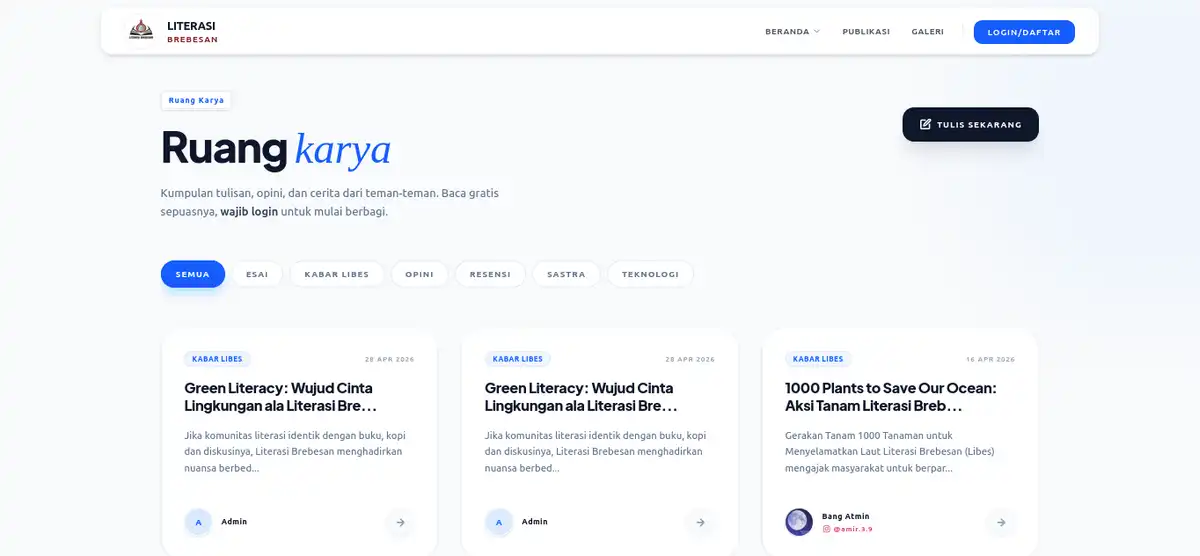Click Bang Atmin author name

pyautogui.click(x=846, y=516)
